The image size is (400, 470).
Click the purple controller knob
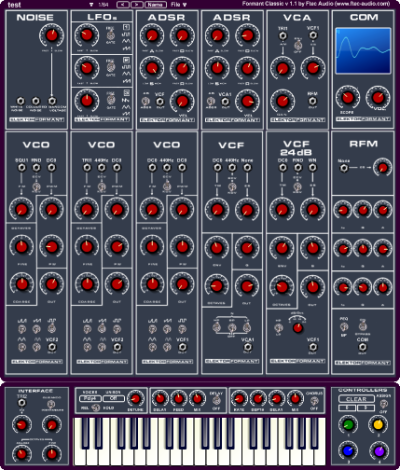click(378, 451)
